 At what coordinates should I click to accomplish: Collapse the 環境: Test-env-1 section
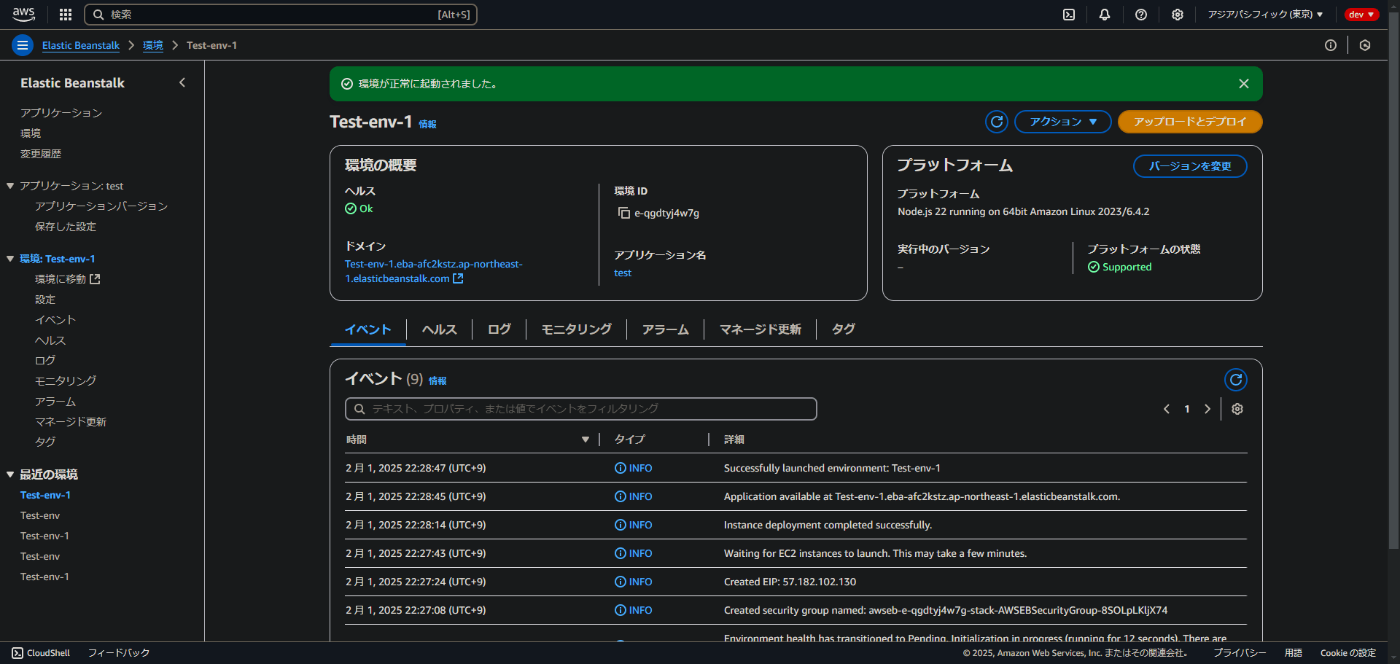coord(10,259)
